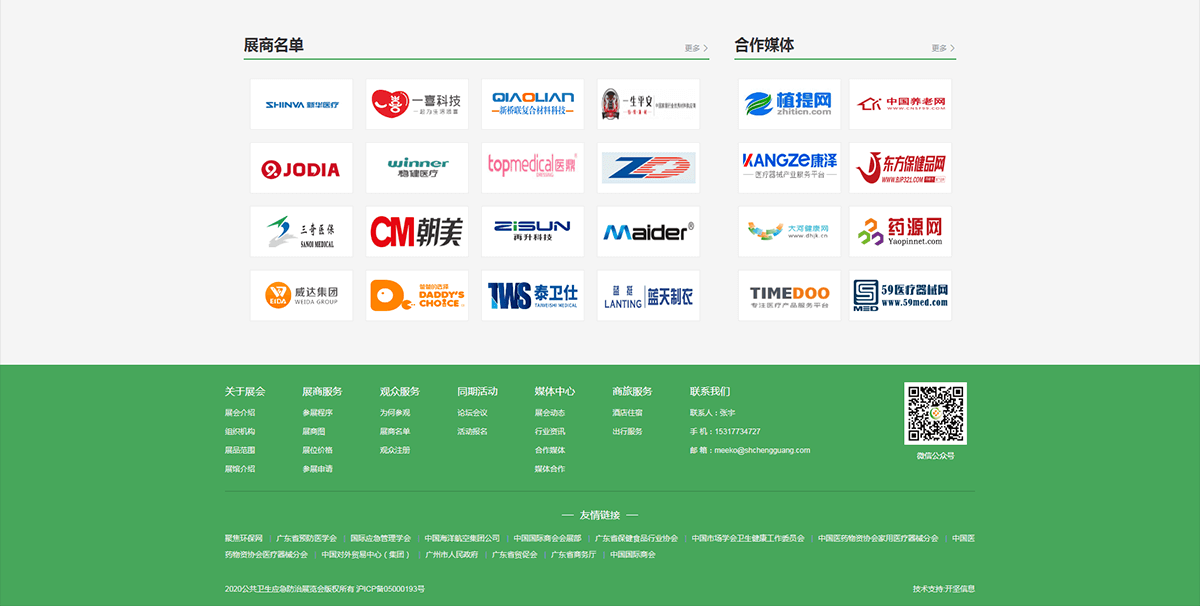Open the 联系我们 footer menu heading

(x=710, y=391)
